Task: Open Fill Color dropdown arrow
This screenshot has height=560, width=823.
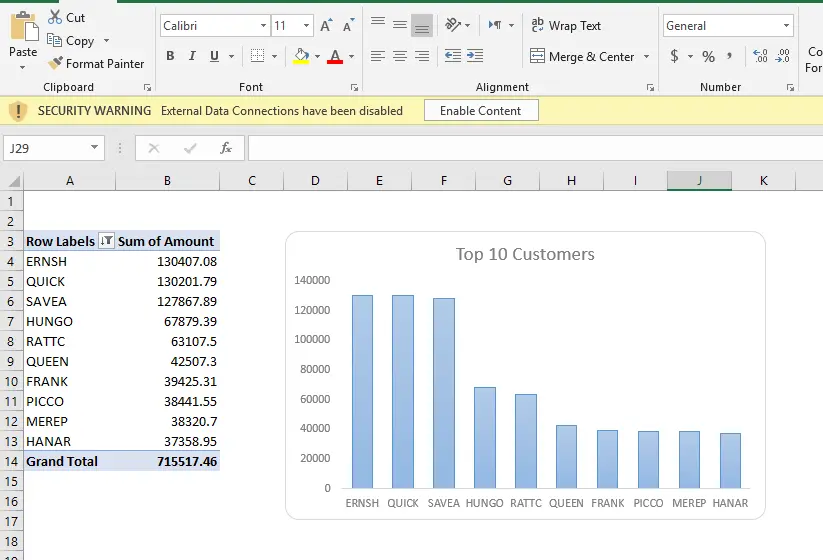Action: [318, 56]
